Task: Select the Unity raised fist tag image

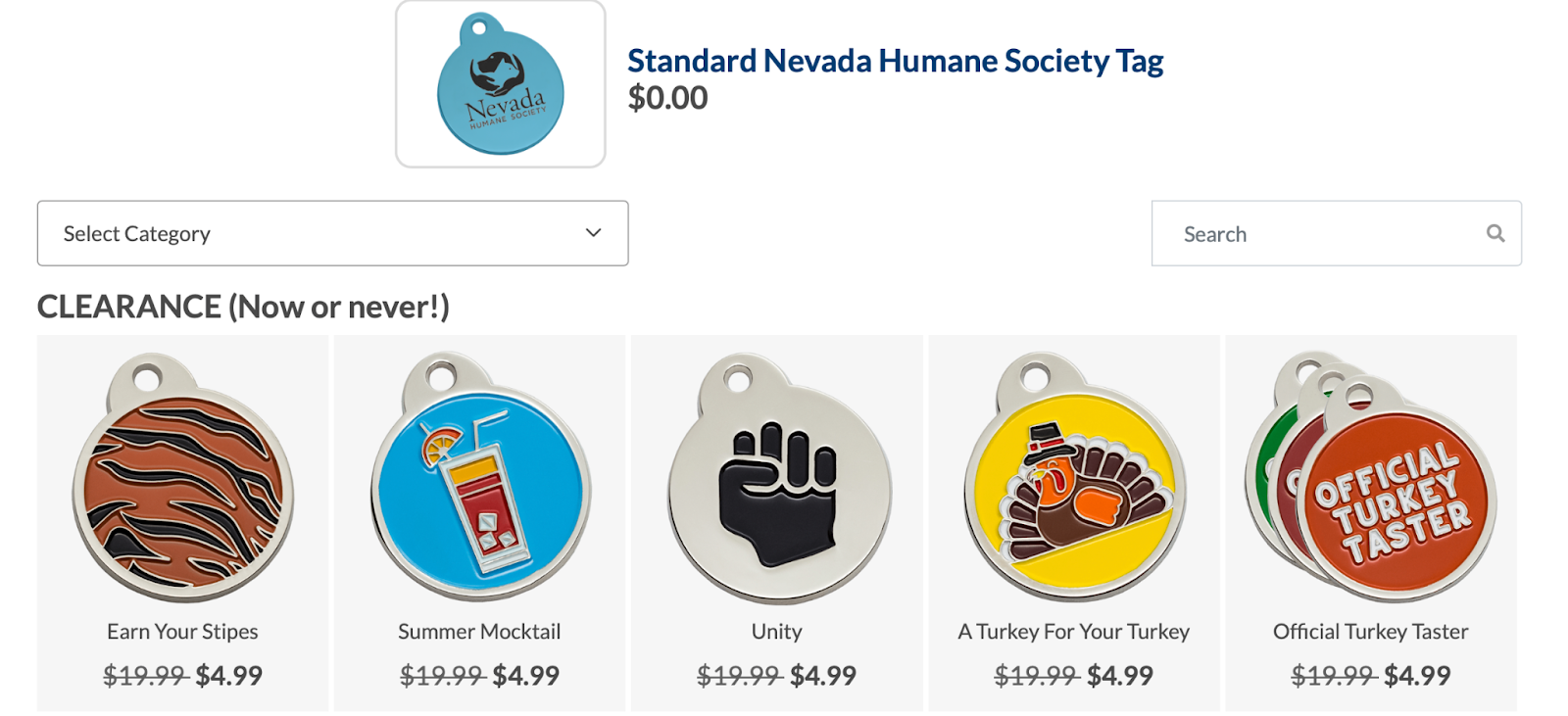Action: [778, 478]
